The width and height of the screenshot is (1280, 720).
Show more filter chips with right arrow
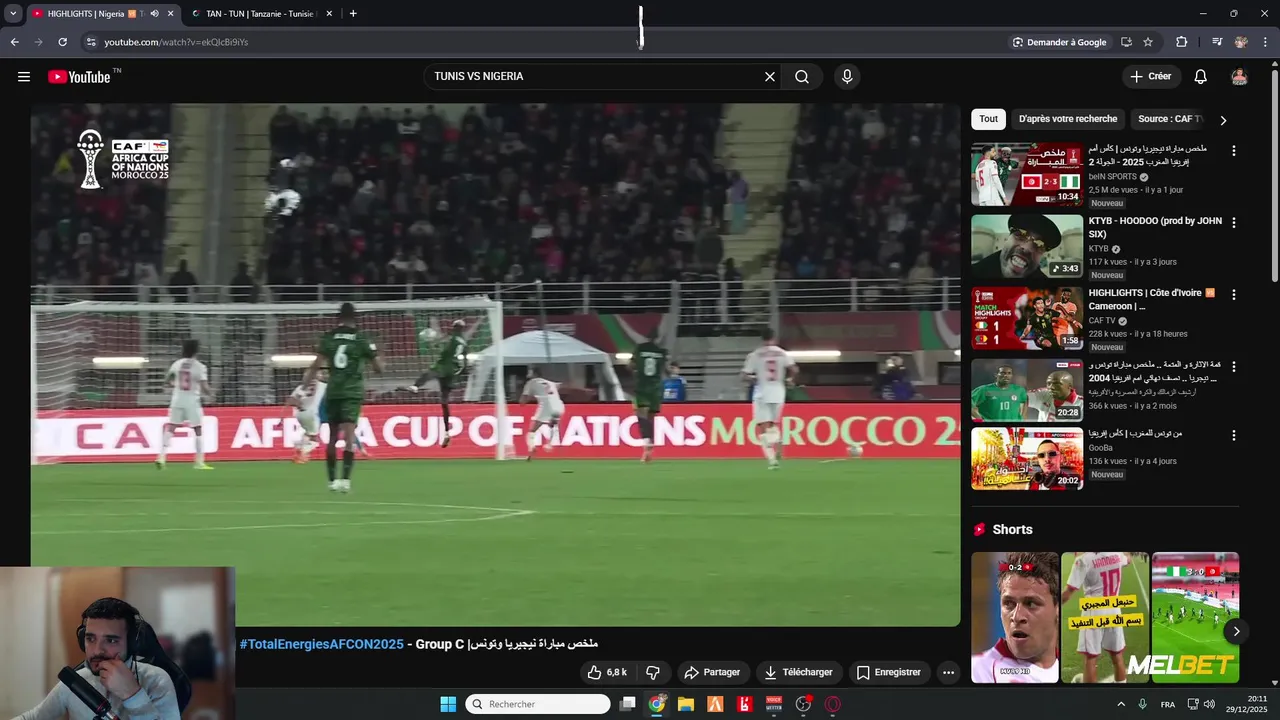pos(1223,120)
